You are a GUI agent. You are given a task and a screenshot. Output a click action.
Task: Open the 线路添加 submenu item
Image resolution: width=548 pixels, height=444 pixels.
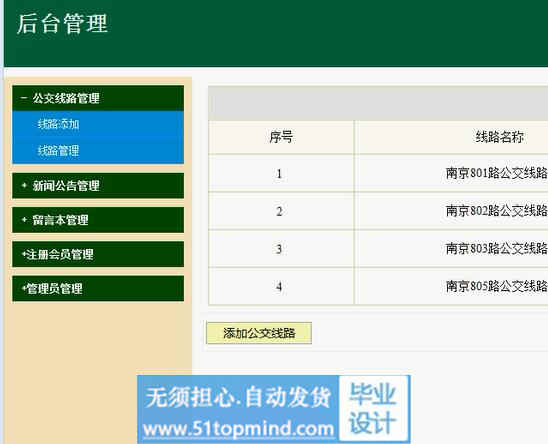(58, 124)
